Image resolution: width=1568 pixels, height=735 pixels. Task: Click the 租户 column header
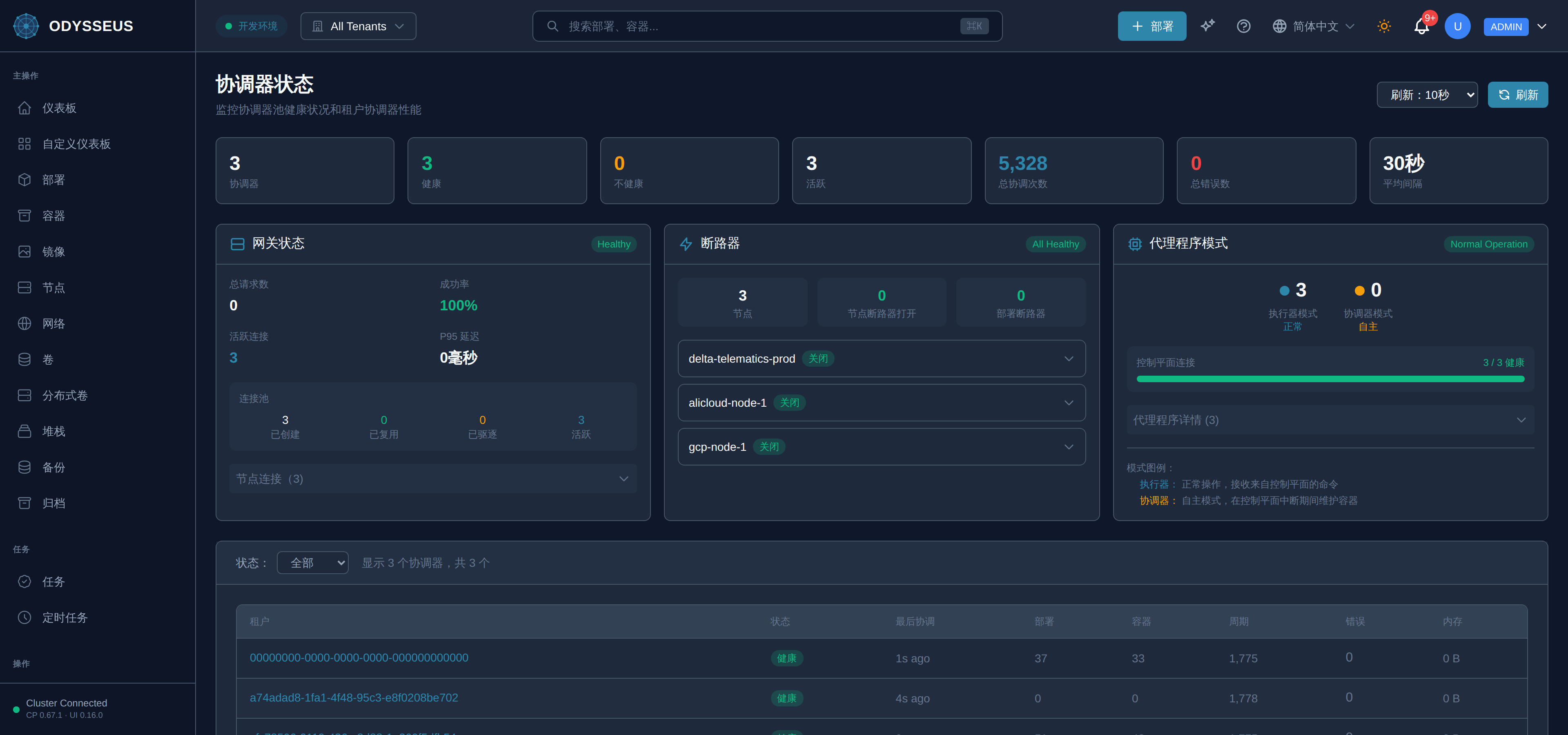[259, 621]
